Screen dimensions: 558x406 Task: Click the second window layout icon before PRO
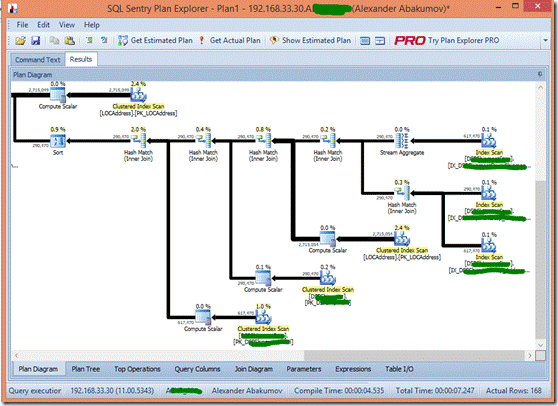(x=380, y=41)
